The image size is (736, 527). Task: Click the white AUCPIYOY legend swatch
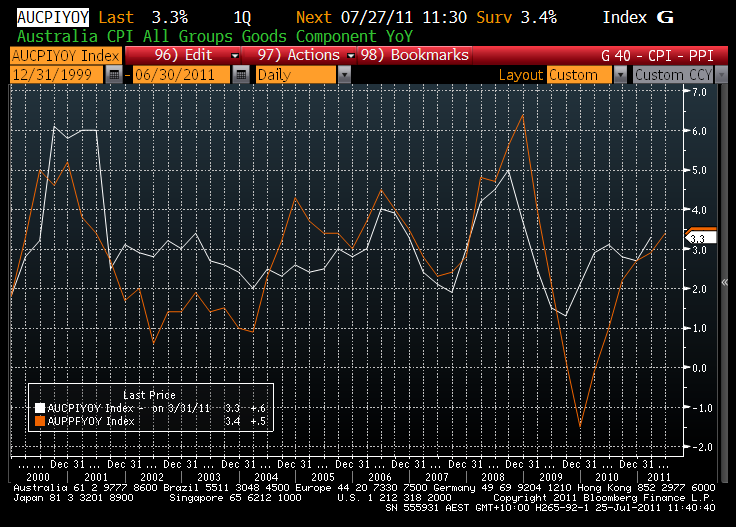39,408
